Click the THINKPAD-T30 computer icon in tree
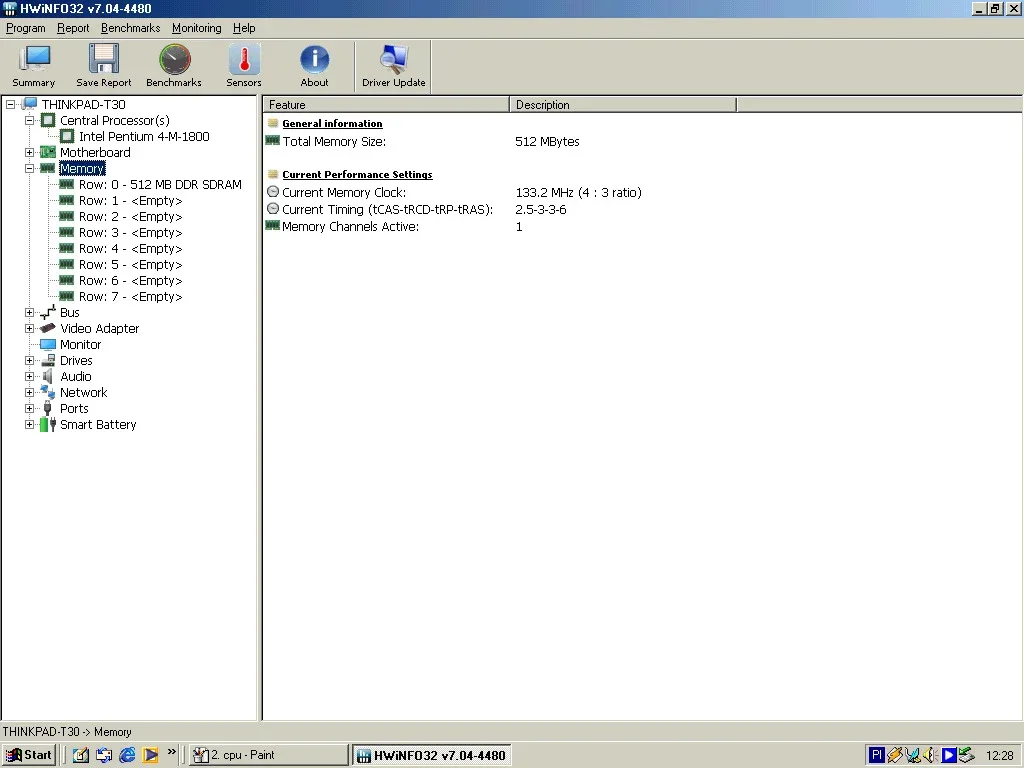Image resolution: width=1024 pixels, height=768 pixels. tap(29, 104)
